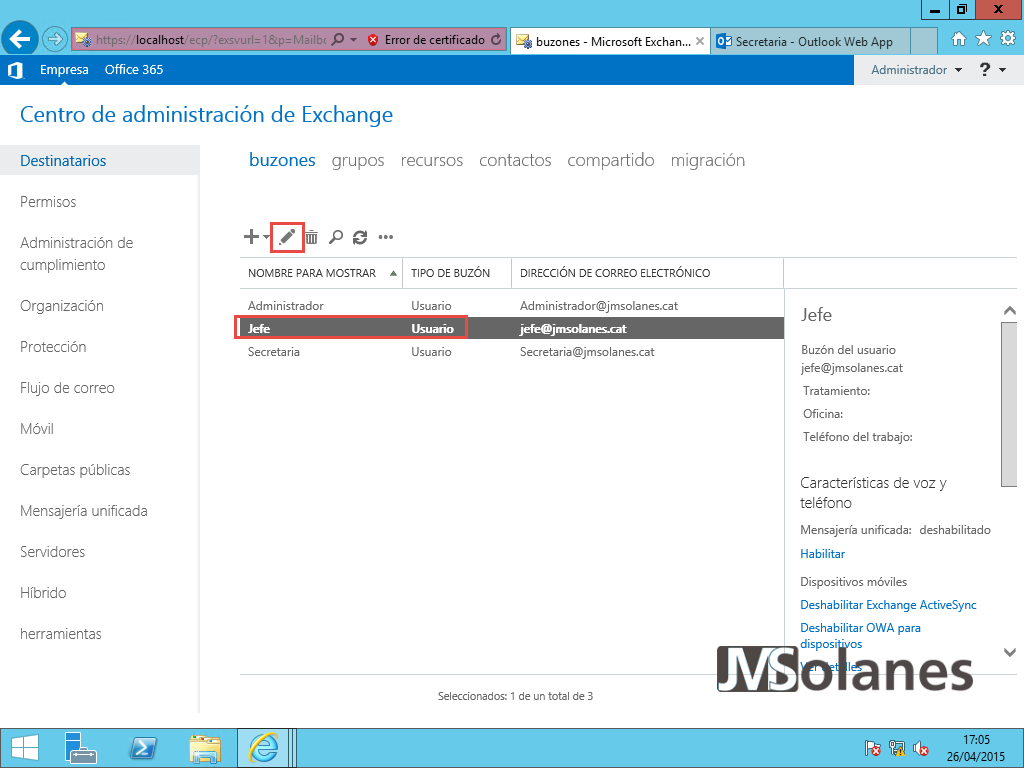The width and height of the screenshot is (1024, 768).
Task: Open Administración de cumplimiento section
Action: click(76, 254)
